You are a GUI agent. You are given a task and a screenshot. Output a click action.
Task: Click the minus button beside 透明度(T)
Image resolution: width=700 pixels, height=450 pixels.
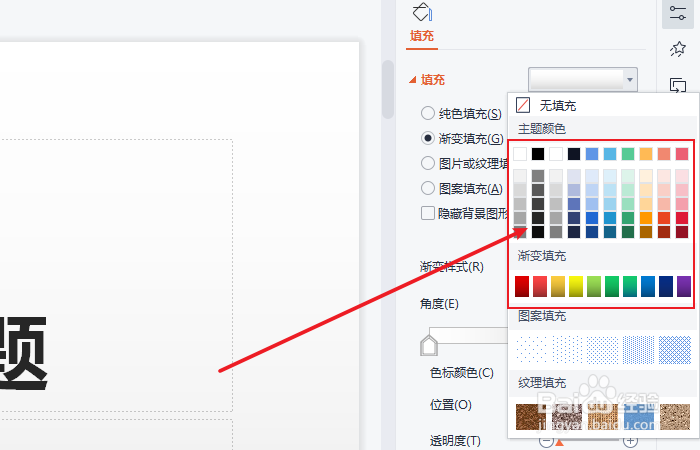(x=546, y=441)
